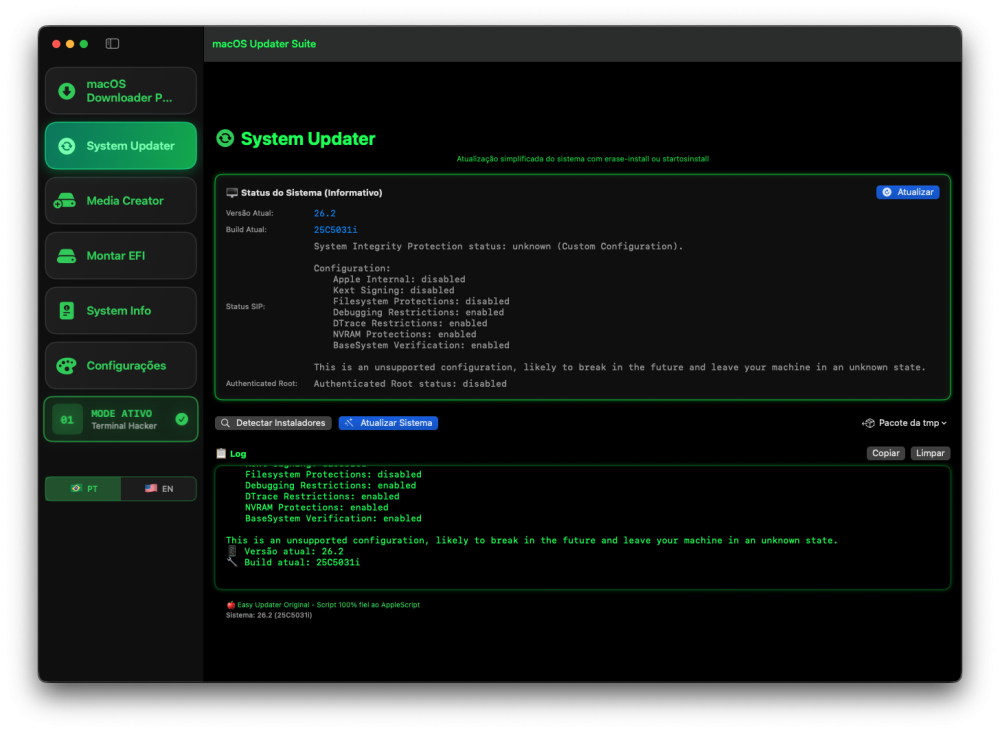The height and width of the screenshot is (733, 1000).
Task: Click the package icon beside Pacote da tmp
Action: click(869, 423)
